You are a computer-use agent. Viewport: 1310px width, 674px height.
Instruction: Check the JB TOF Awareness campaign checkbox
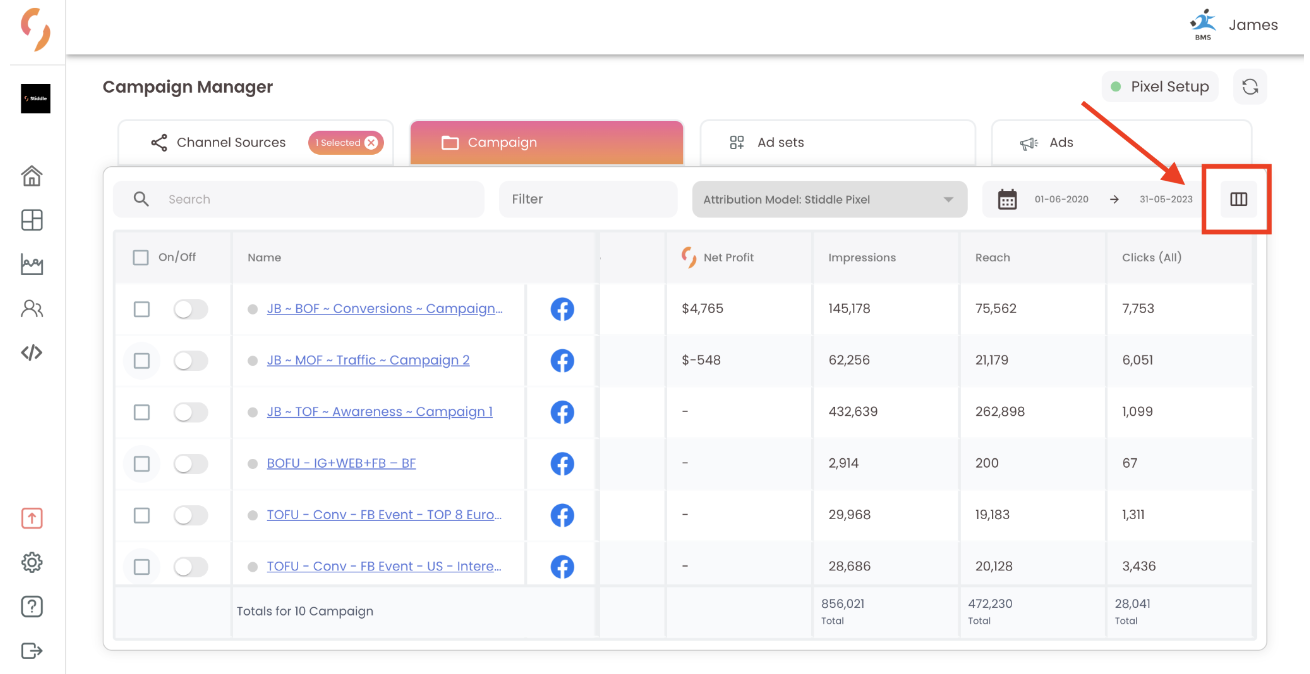(x=142, y=412)
